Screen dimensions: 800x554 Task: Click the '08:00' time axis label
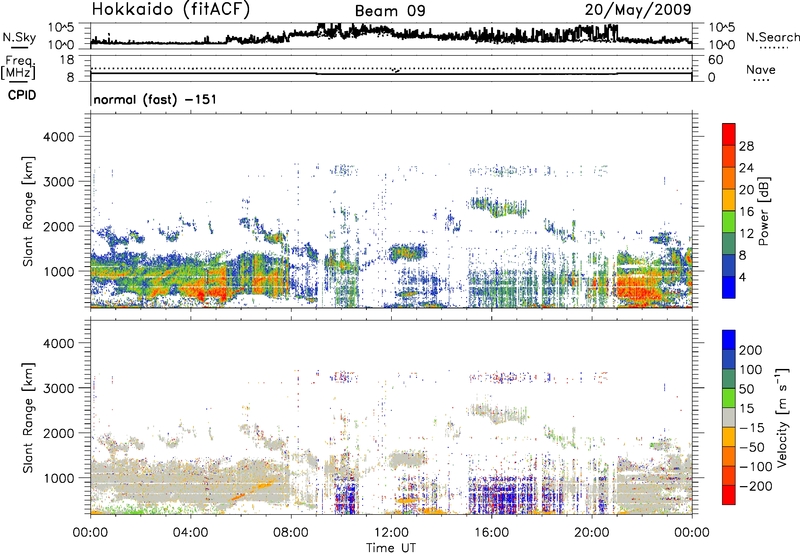pyautogui.click(x=291, y=533)
